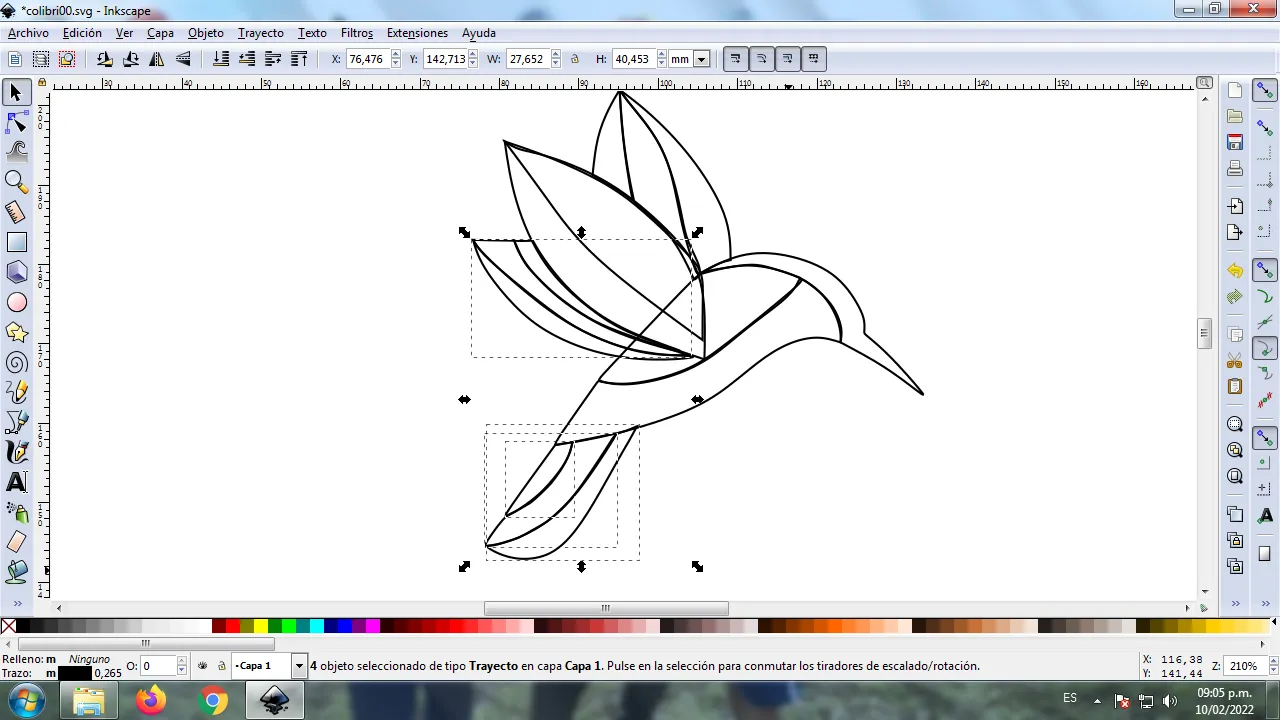Flip the selection vertically
Image resolution: width=1280 pixels, height=720 pixels.
click(183, 59)
